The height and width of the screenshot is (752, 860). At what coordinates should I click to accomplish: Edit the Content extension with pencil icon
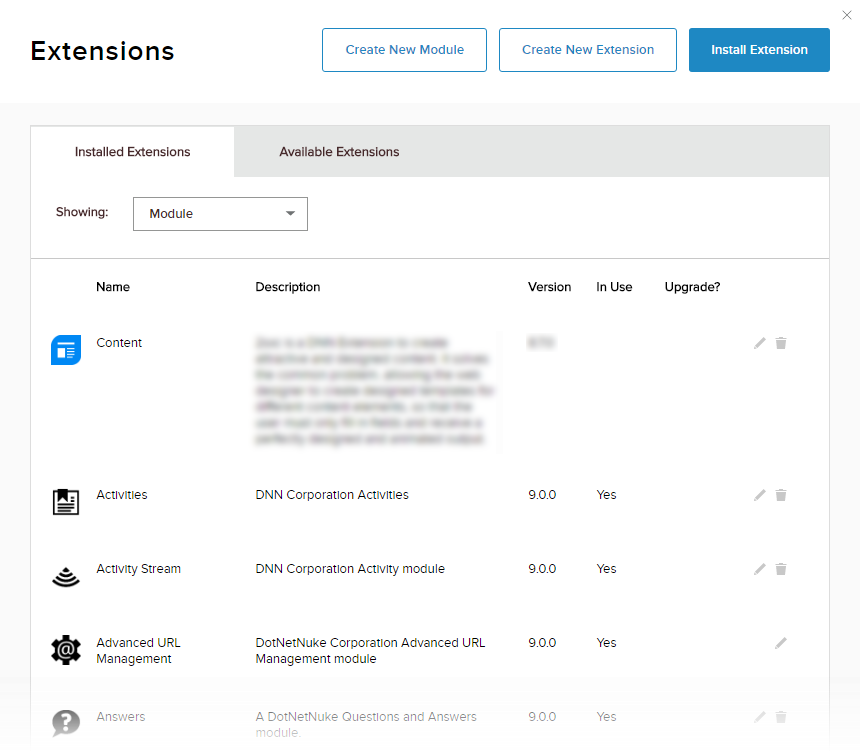pos(760,343)
